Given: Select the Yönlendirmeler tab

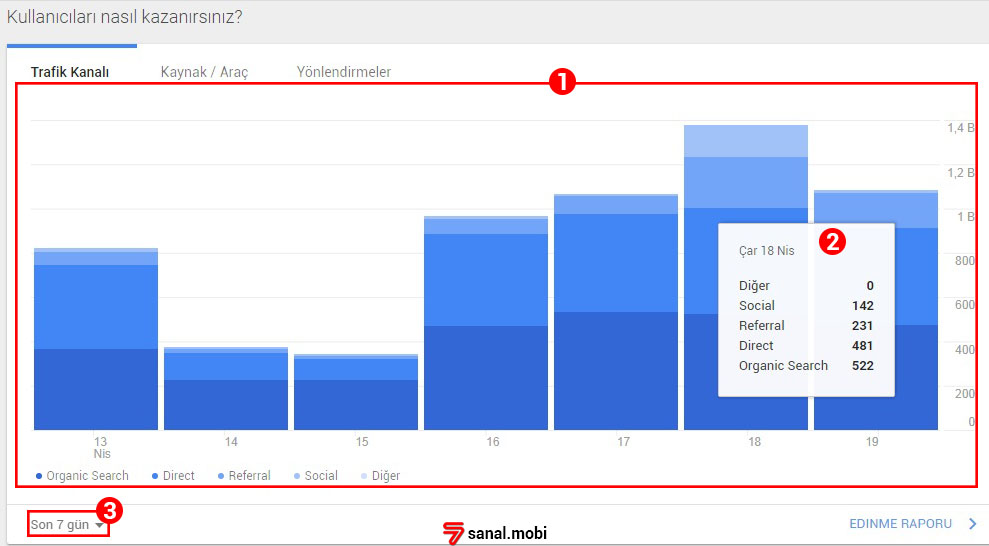Looking at the screenshot, I should pyautogui.click(x=343, y=72).
